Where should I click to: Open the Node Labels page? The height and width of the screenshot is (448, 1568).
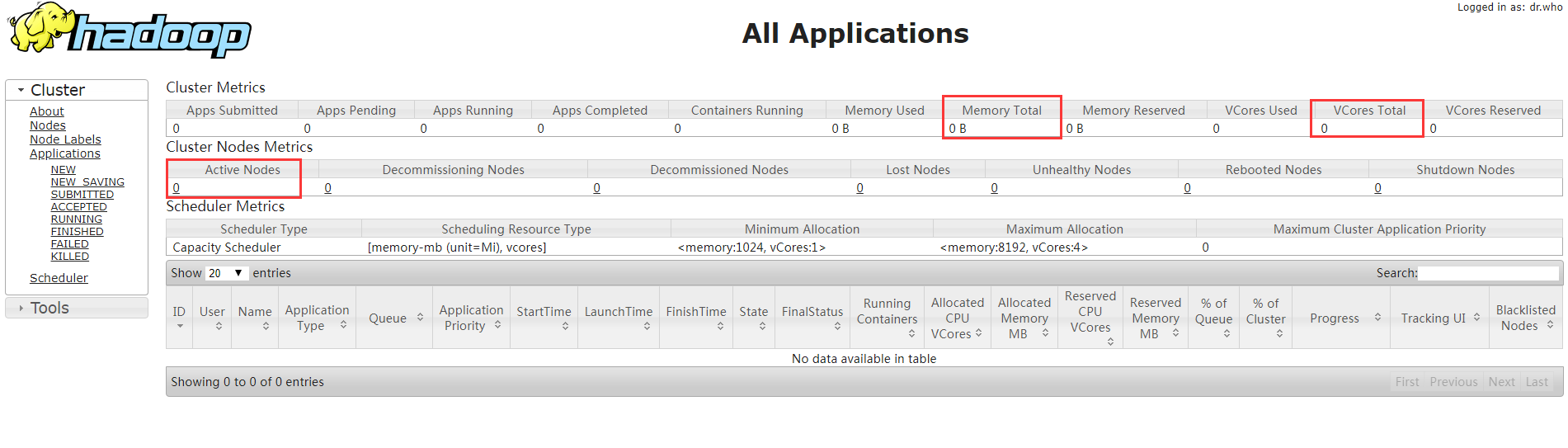tap(65, 139)
